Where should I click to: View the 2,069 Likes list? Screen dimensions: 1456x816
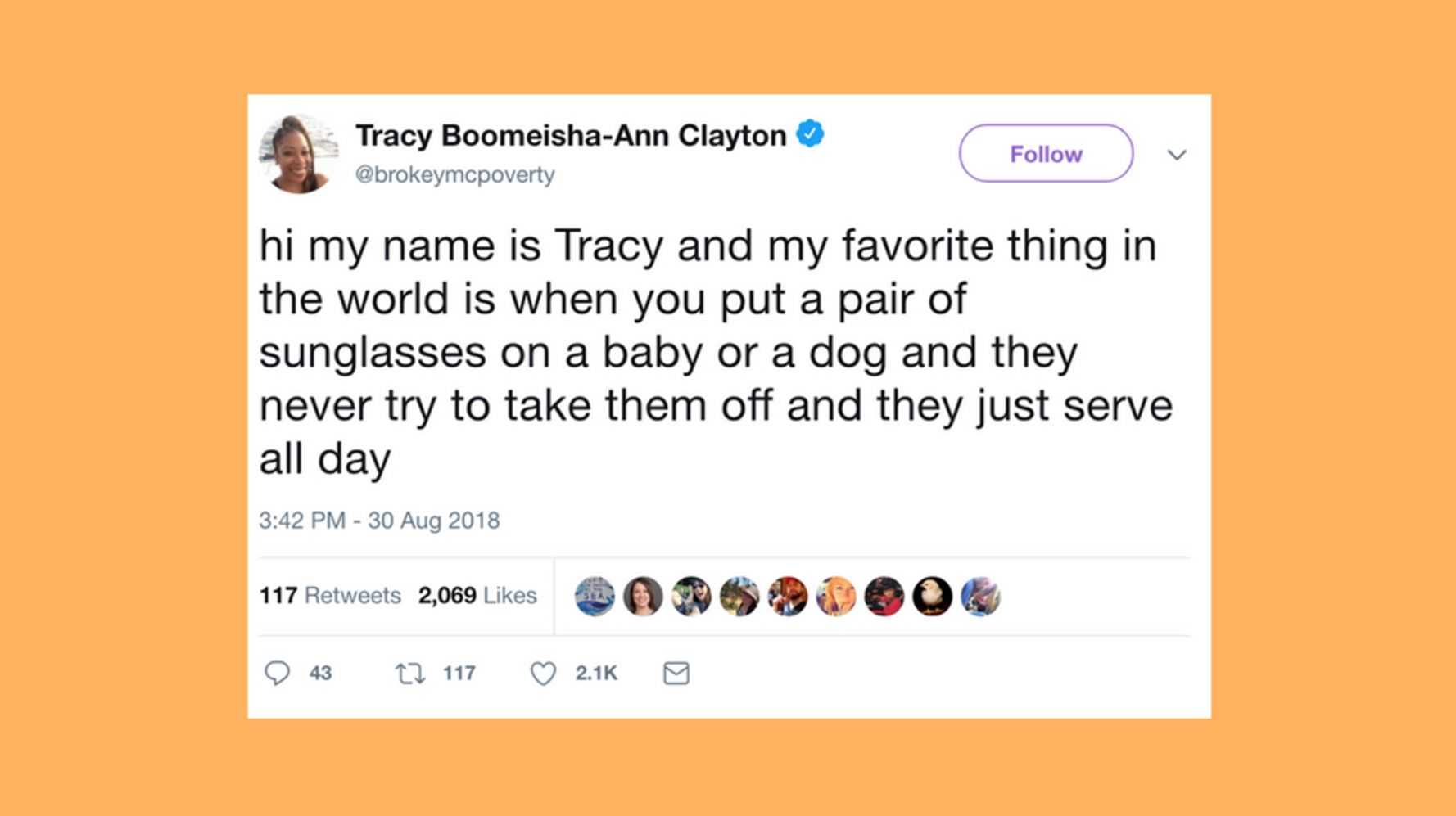(477, 595)
